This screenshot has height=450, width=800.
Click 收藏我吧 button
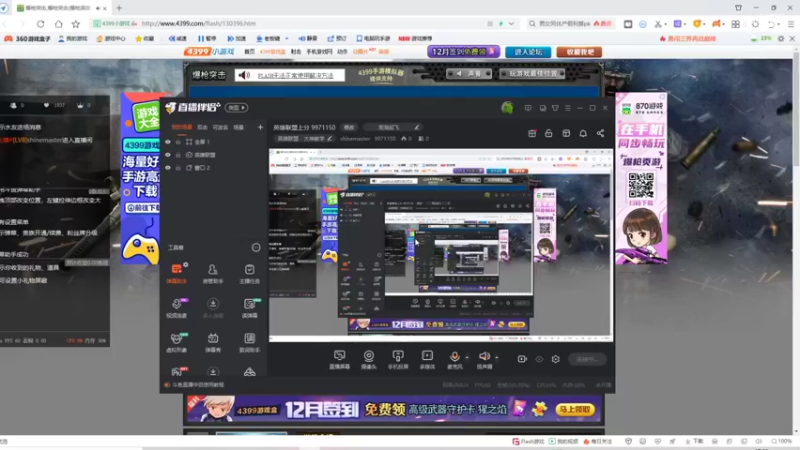[580, 52]
